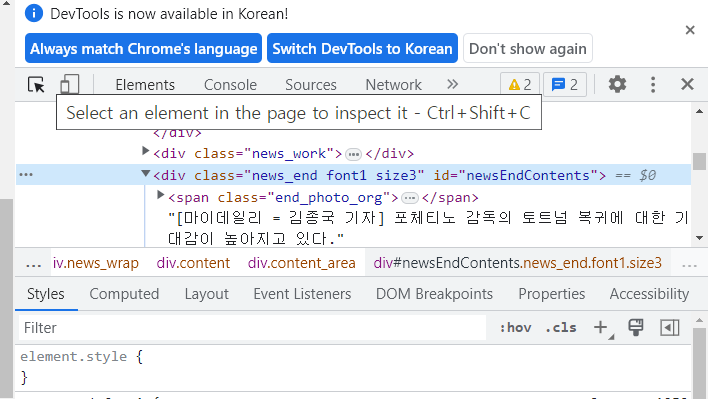
Task: Click Switch DevTools to Korean
Action: pos(362,48)
